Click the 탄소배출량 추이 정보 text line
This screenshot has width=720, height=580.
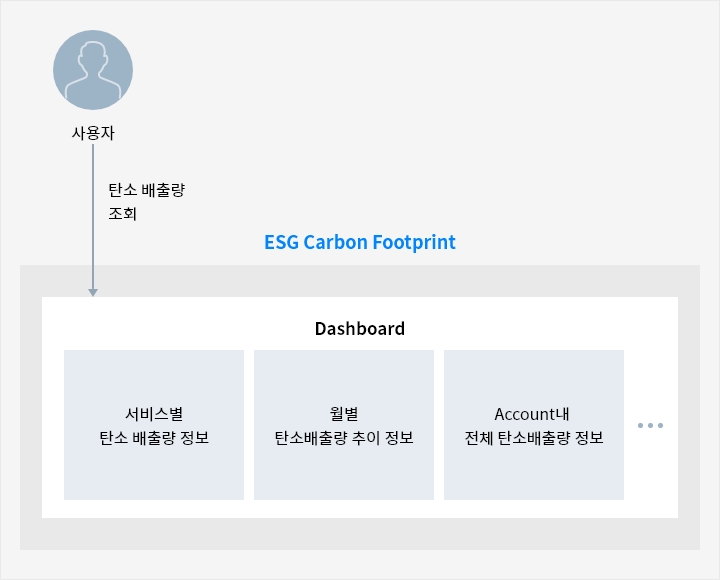pyautogui.click(x=344, y=437)
